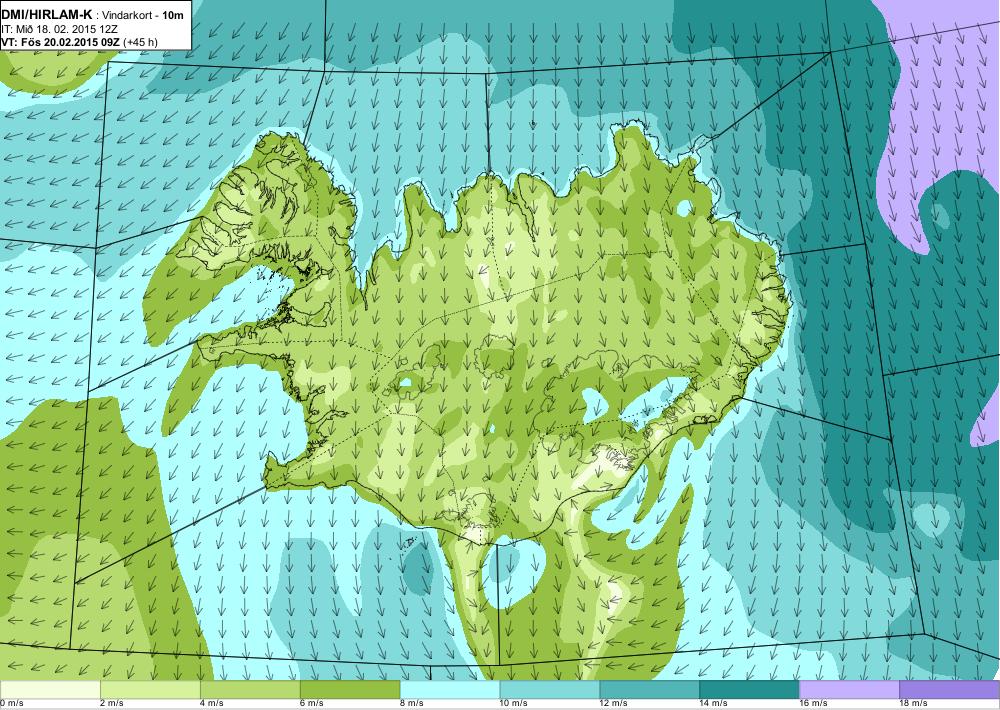Image resolution: width=1000 pixels, height=710 pixels.
Task: Click the 12–14 m/s teal legend swatch
Action: (x=649, y=690)
